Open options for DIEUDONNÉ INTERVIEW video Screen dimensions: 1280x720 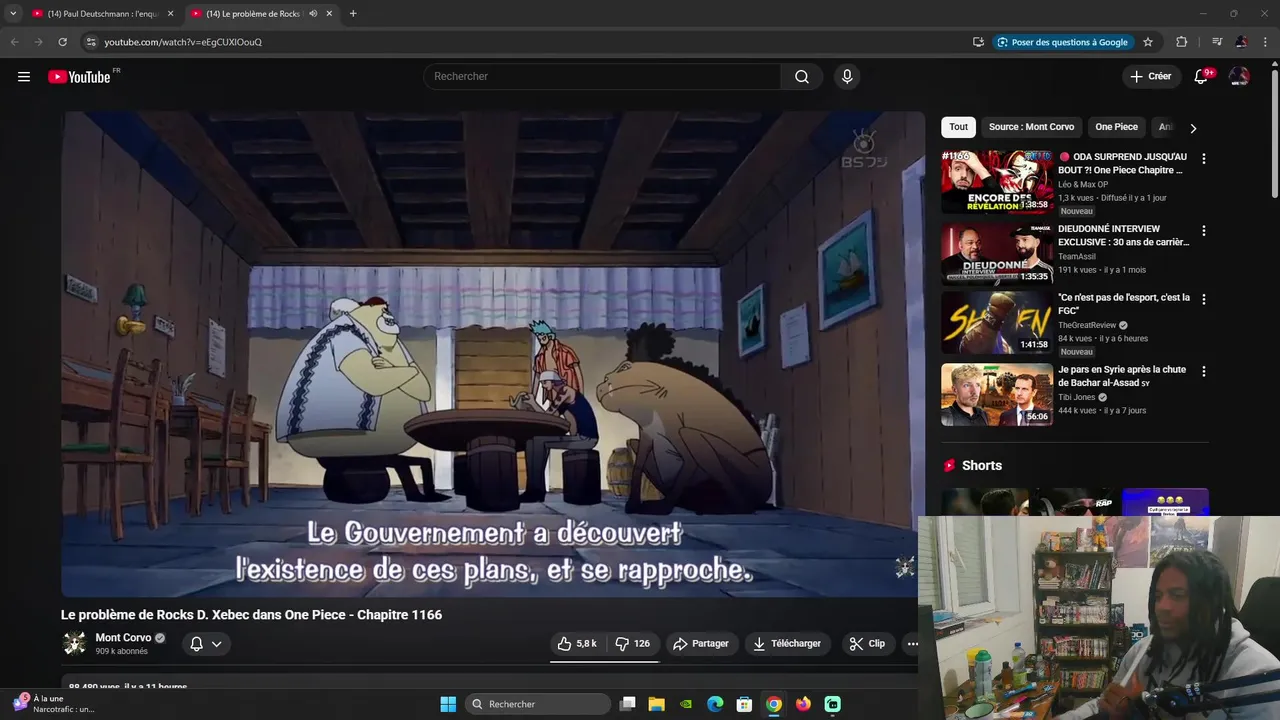pyautogui.click(x=1203, y=231)
